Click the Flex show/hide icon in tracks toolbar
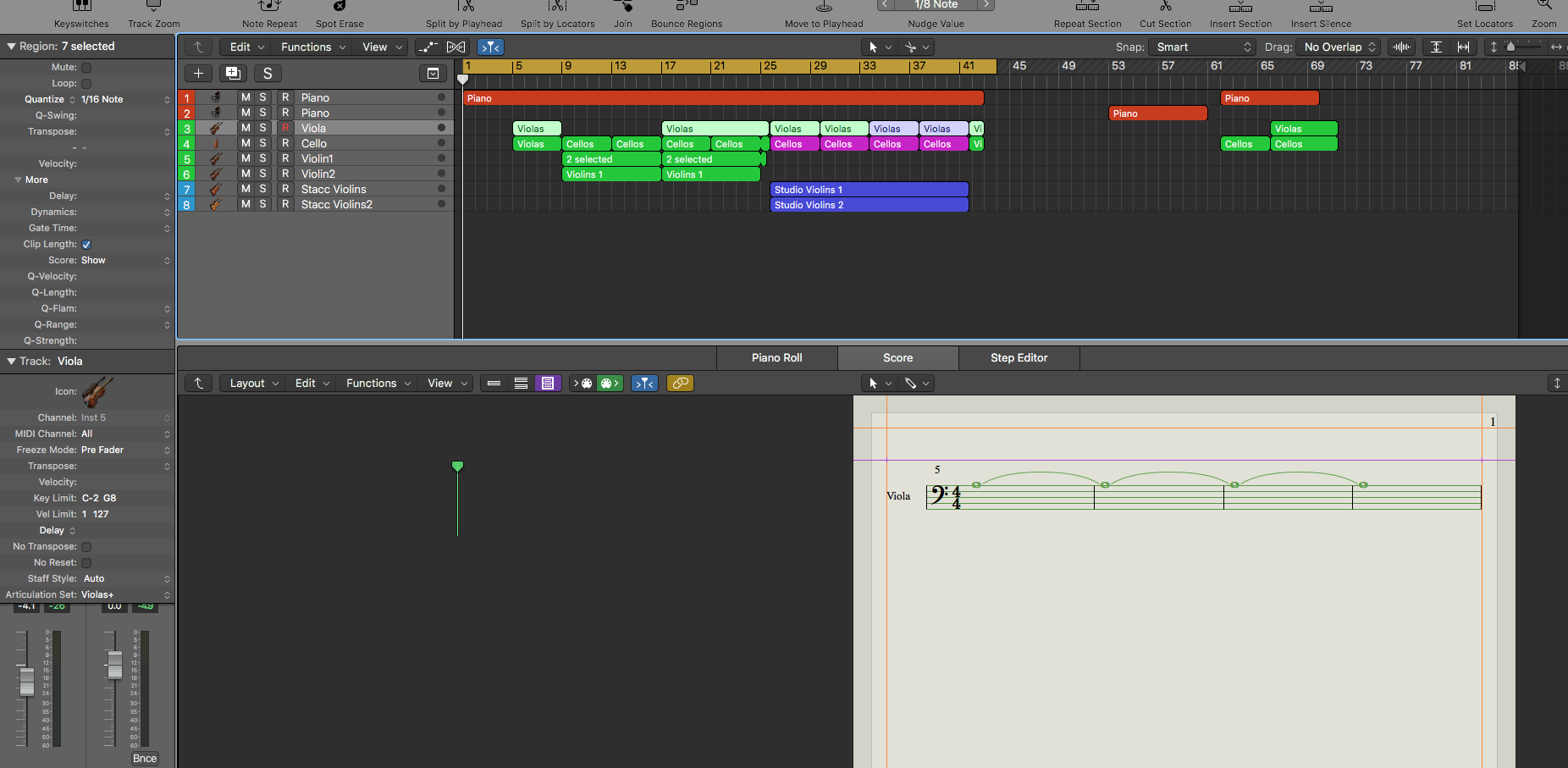 [x=455, y=47]
